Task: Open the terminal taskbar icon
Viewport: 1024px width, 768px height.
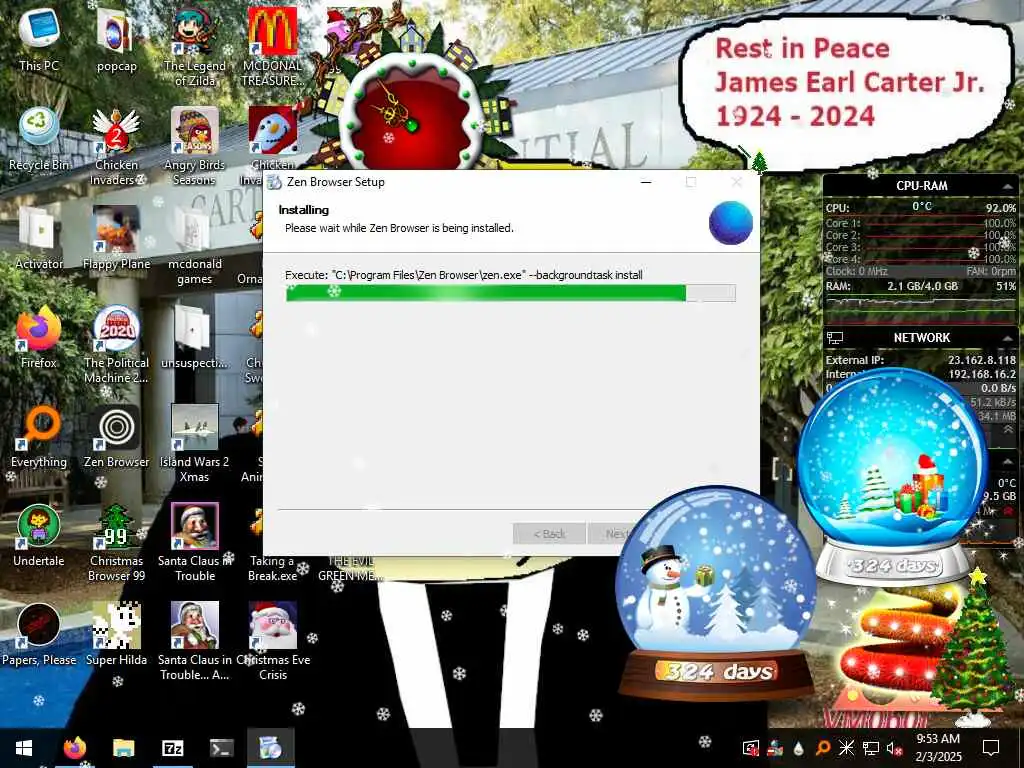Action: click(221, 748)
